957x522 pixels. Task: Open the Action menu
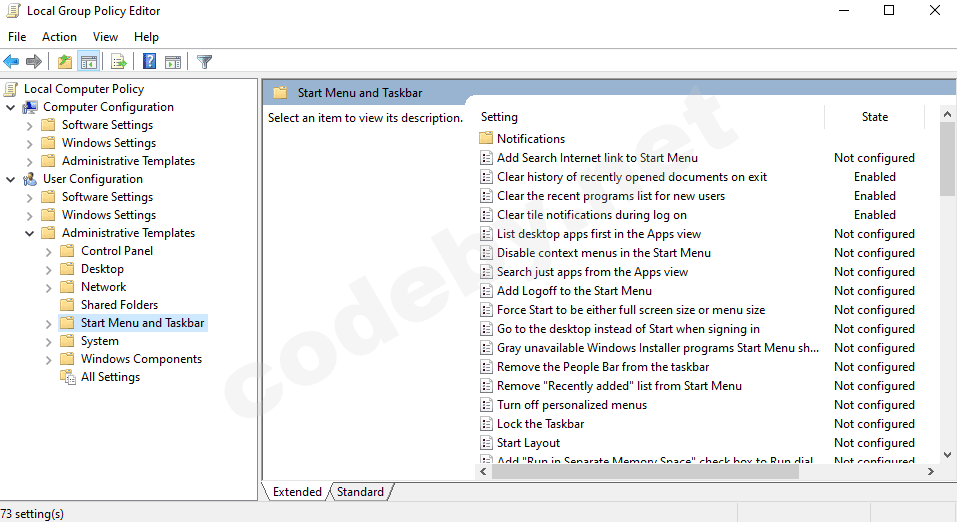[x=59, y=37]
